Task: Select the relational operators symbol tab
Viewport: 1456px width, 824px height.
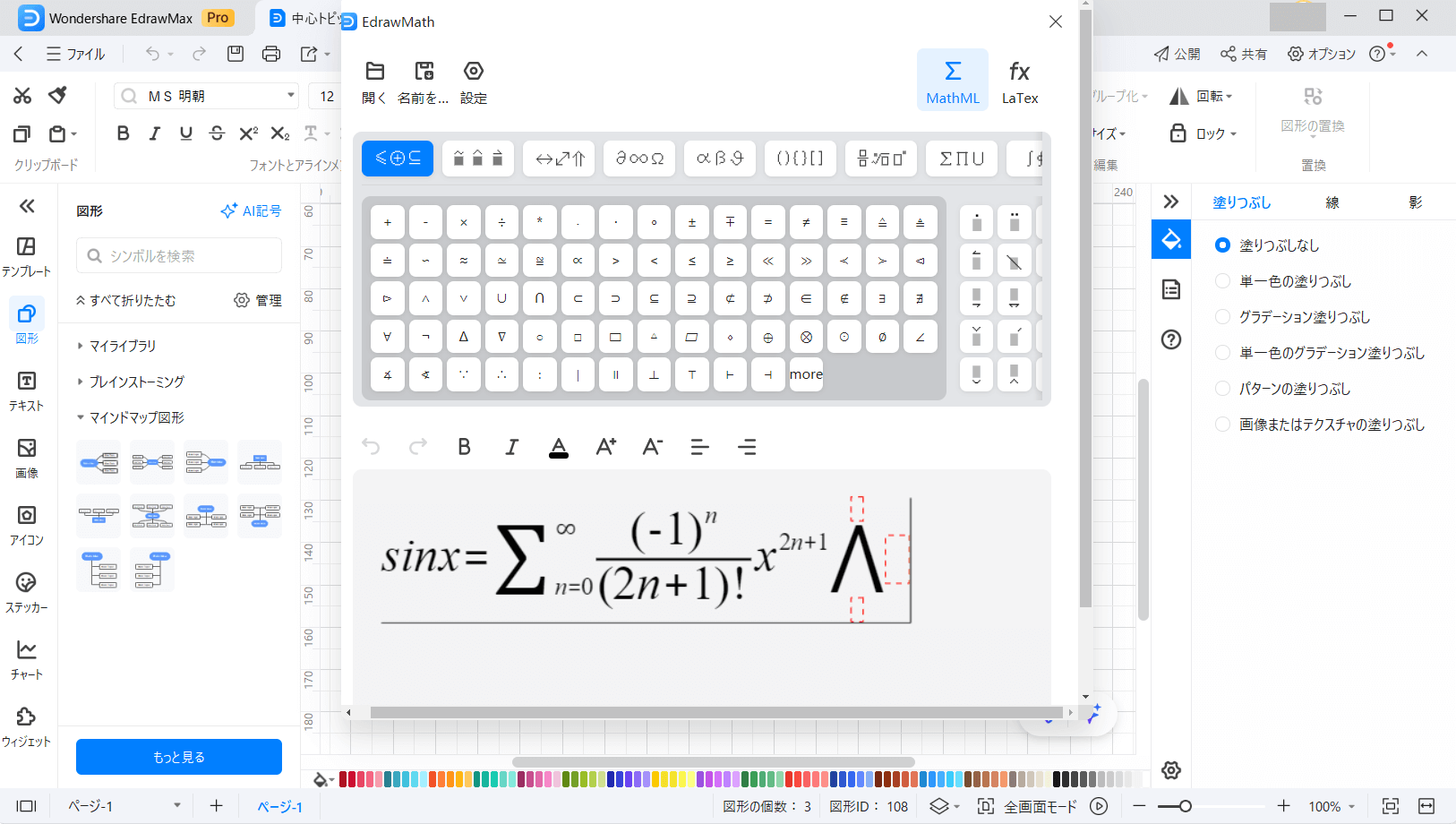Action: [x=398, y=159]
